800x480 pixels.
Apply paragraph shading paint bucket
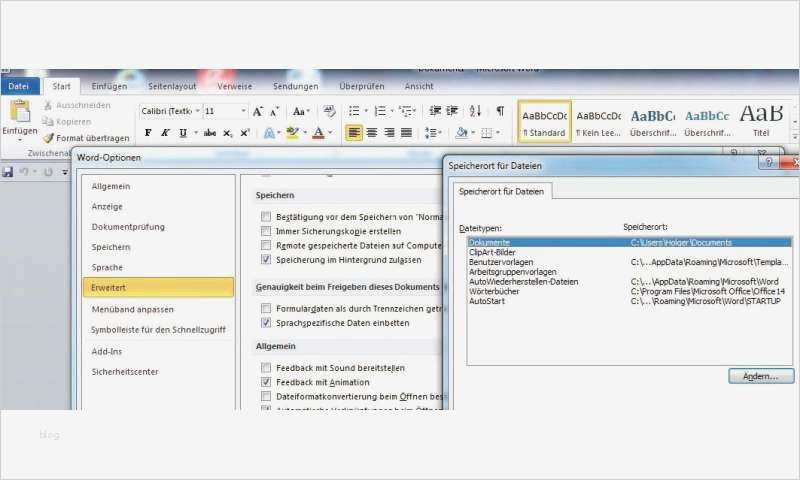point(461,133)
